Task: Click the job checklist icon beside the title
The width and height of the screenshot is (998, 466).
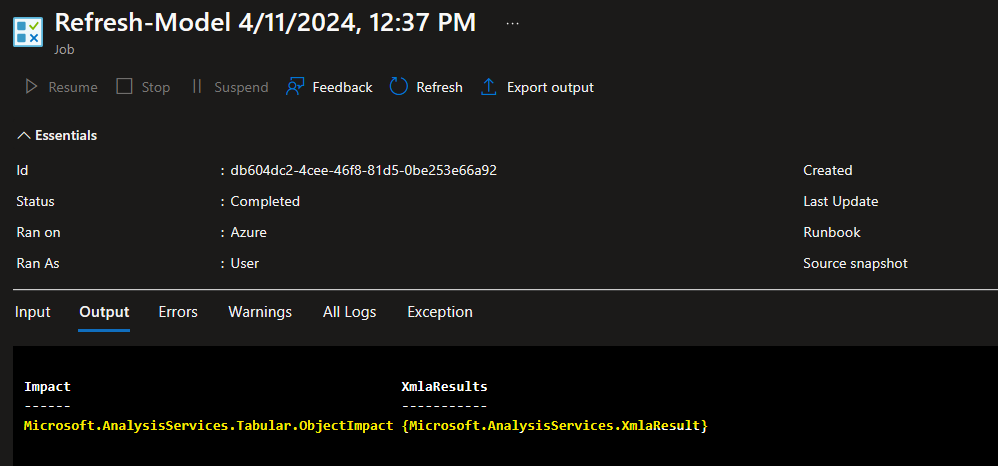Action: [x=29, y=32]
